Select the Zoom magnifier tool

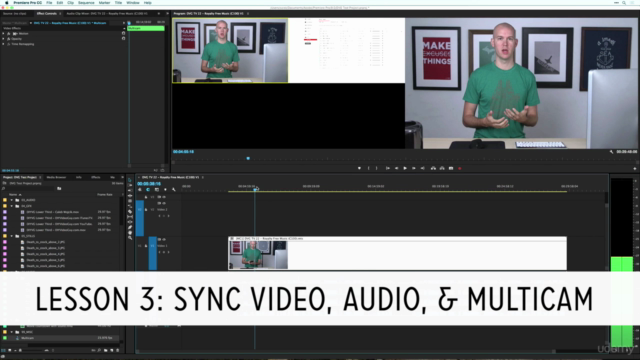tap(130, 238)
